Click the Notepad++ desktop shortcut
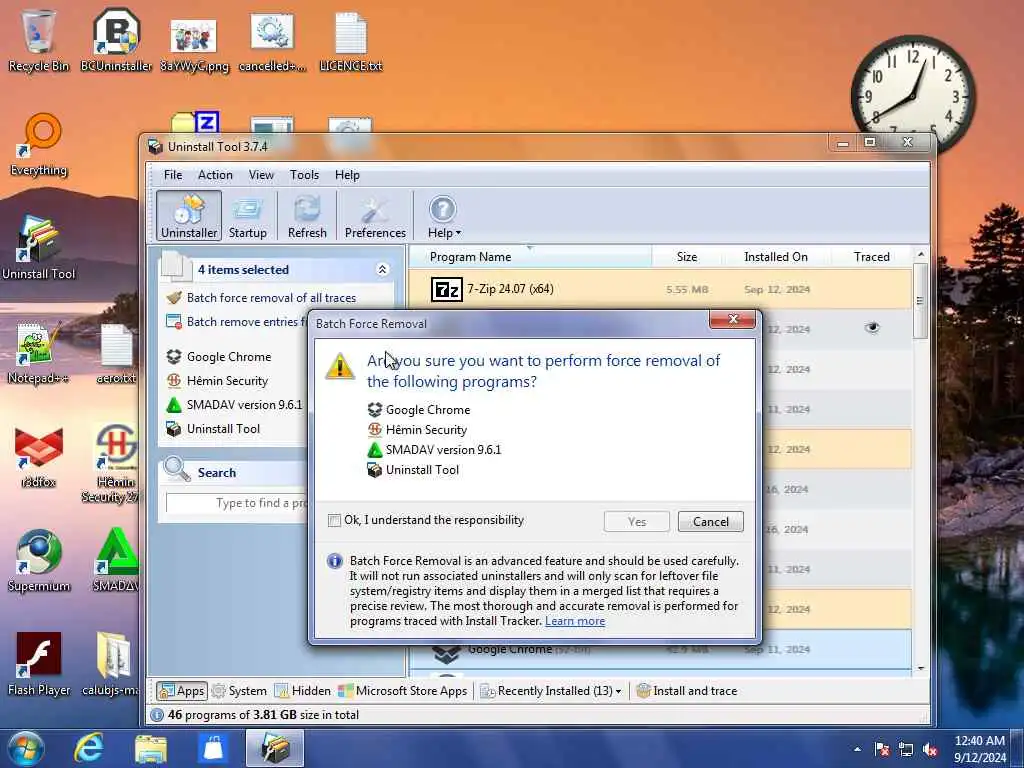The image size is (1024, 768). 39,353
